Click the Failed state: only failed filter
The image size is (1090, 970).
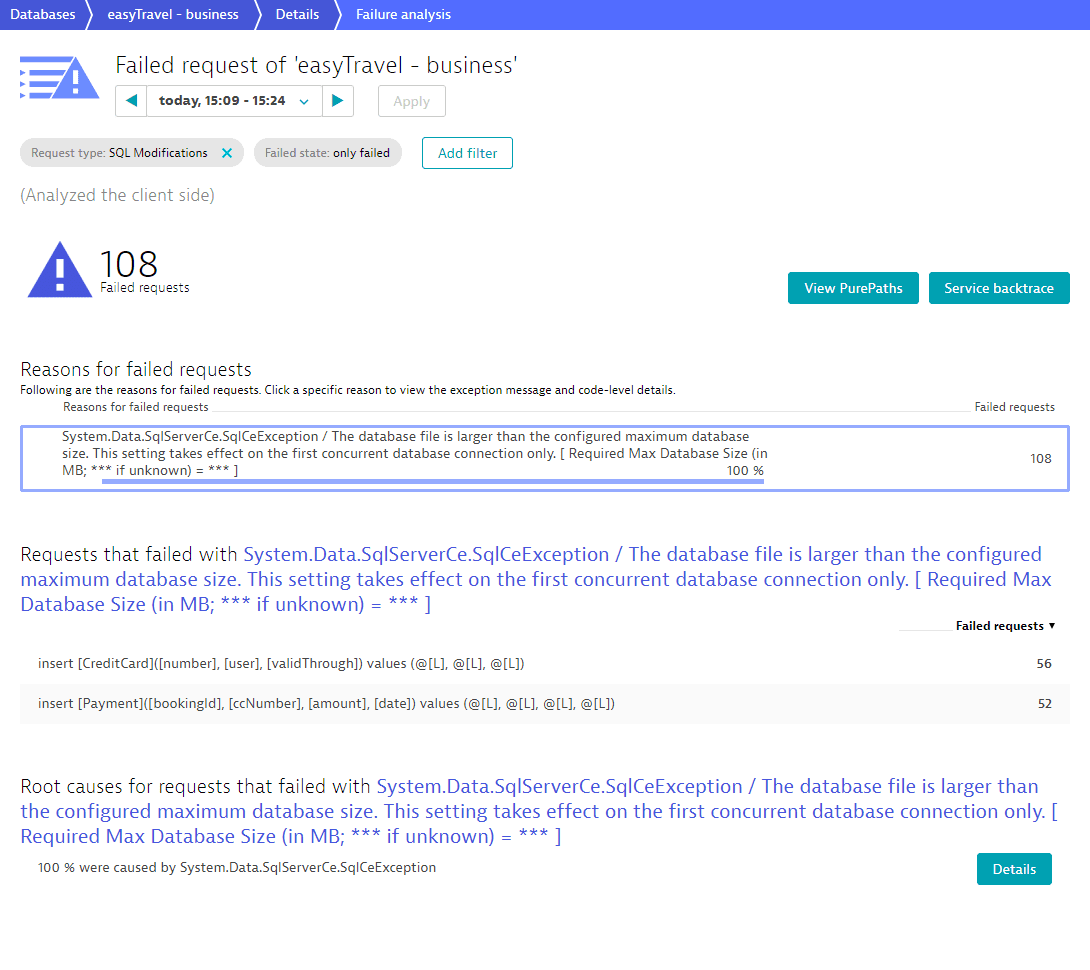(x=327, y=153)
